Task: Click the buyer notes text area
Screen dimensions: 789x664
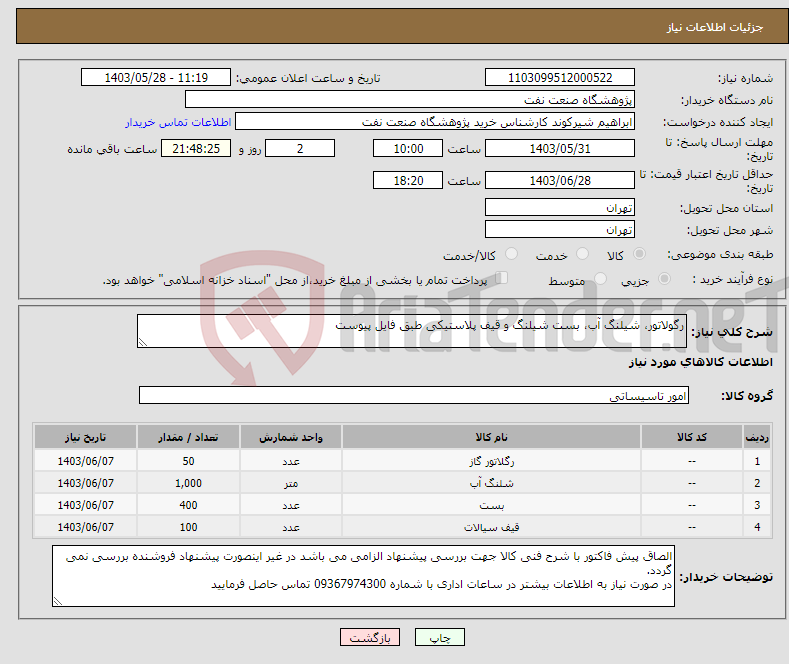Action: coord(363,576)
